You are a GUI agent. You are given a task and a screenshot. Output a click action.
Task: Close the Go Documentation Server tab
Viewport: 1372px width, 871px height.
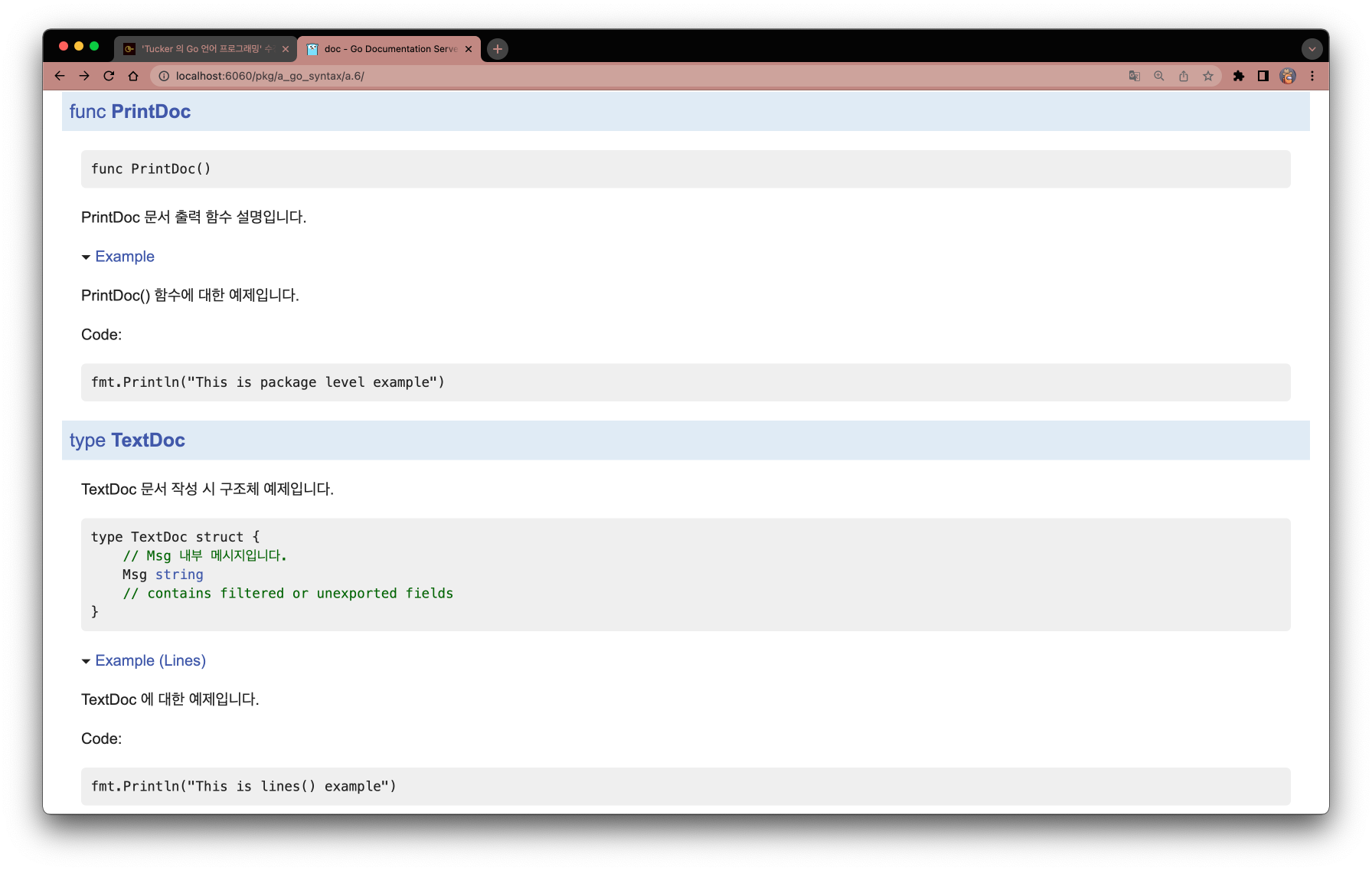point(469,49)
